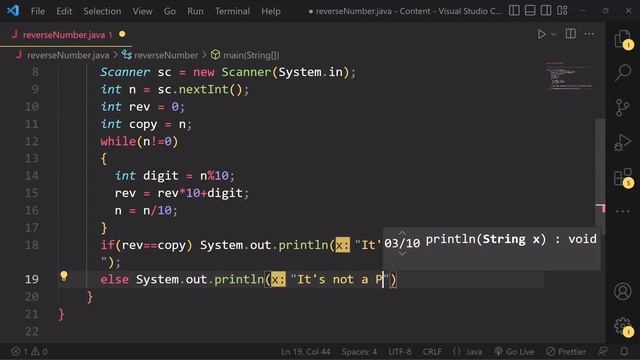Open editor More Actions menu
This screenshot has height=360, width=640.
coord(589,34)
